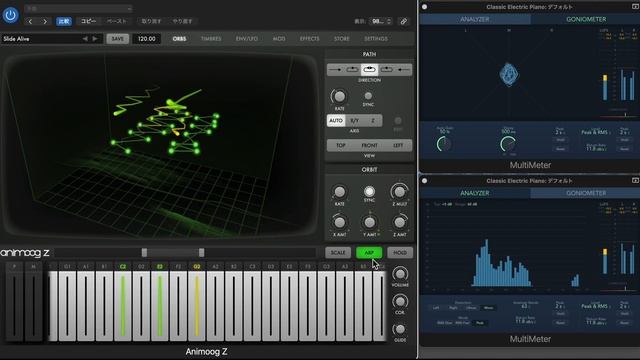Click the Undo button in plugin header
Image resolution: width=640 pixels, height=360 pixels.
pyautogui.click(x=151, y=21)
